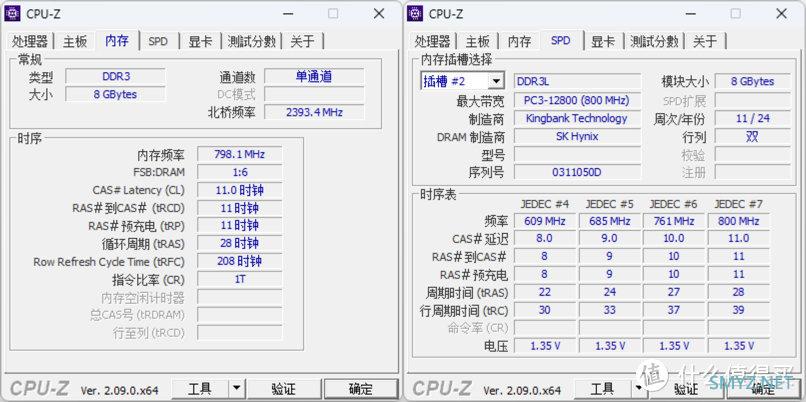The image size is (806, 402).
Task: Open 显卡 tab in right CPU-Z window
Action: (x=603, y=42)
